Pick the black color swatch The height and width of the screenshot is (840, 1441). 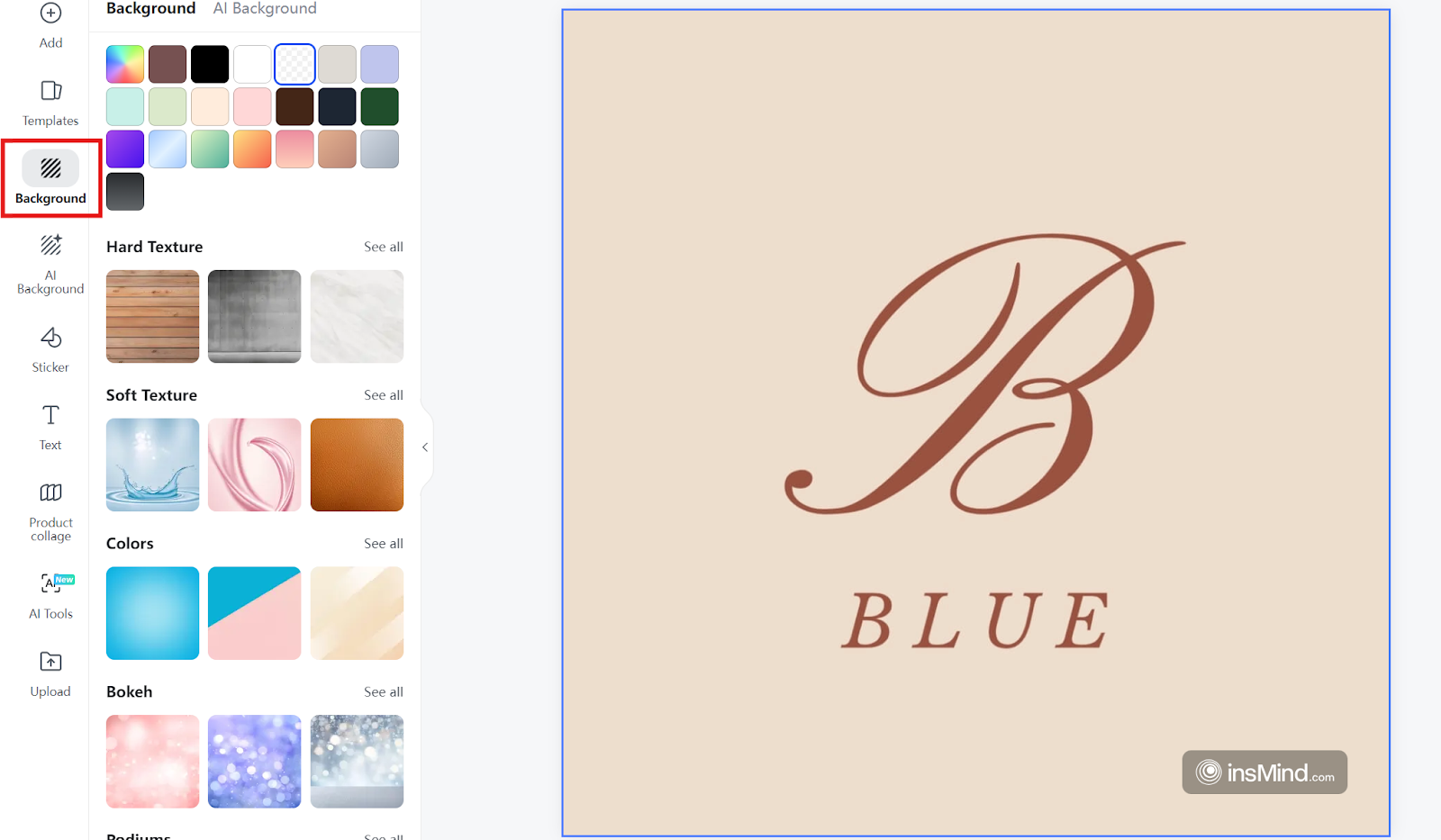(x=210, y=64)
